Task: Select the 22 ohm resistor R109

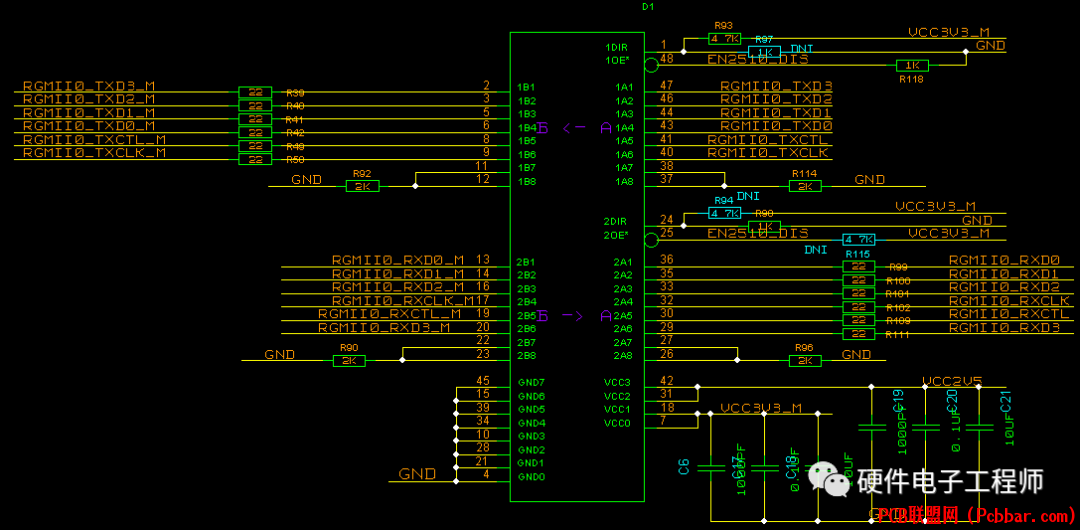Action: [x=859, y=320]
